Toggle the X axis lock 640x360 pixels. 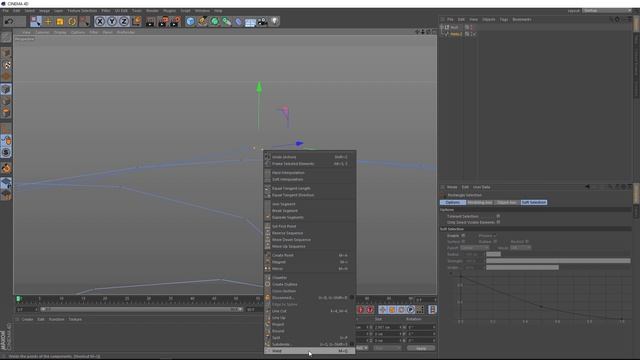(x=100, y=21)
